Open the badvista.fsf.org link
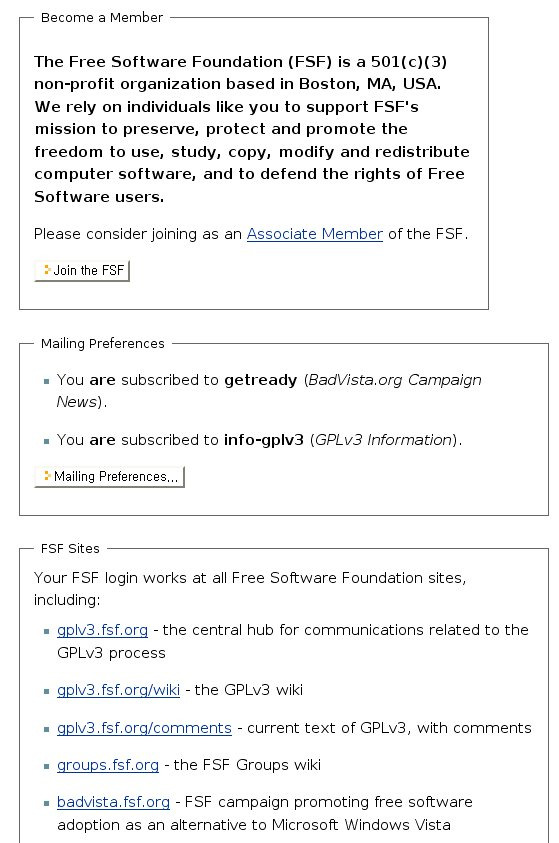This screenshot has width=559, height=843. [113, 802]
